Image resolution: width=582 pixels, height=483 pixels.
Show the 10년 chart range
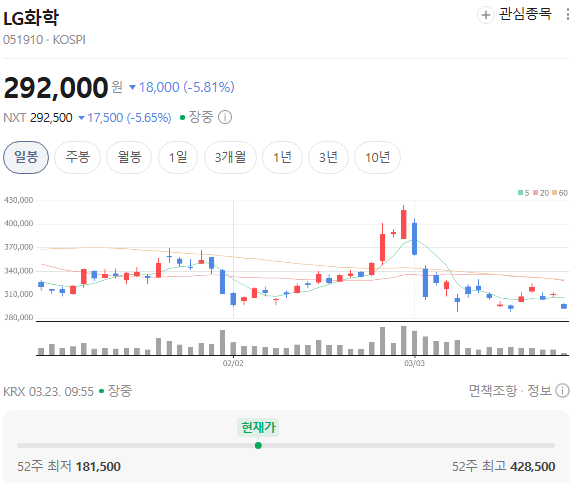point(377,157)
